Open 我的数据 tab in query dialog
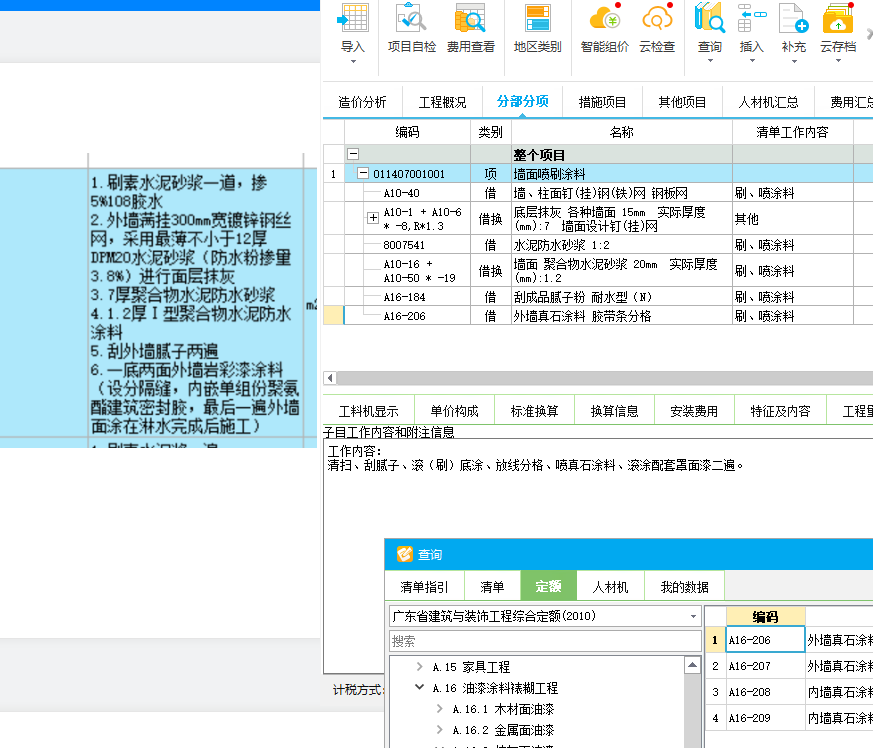 [x=684, y=586]
